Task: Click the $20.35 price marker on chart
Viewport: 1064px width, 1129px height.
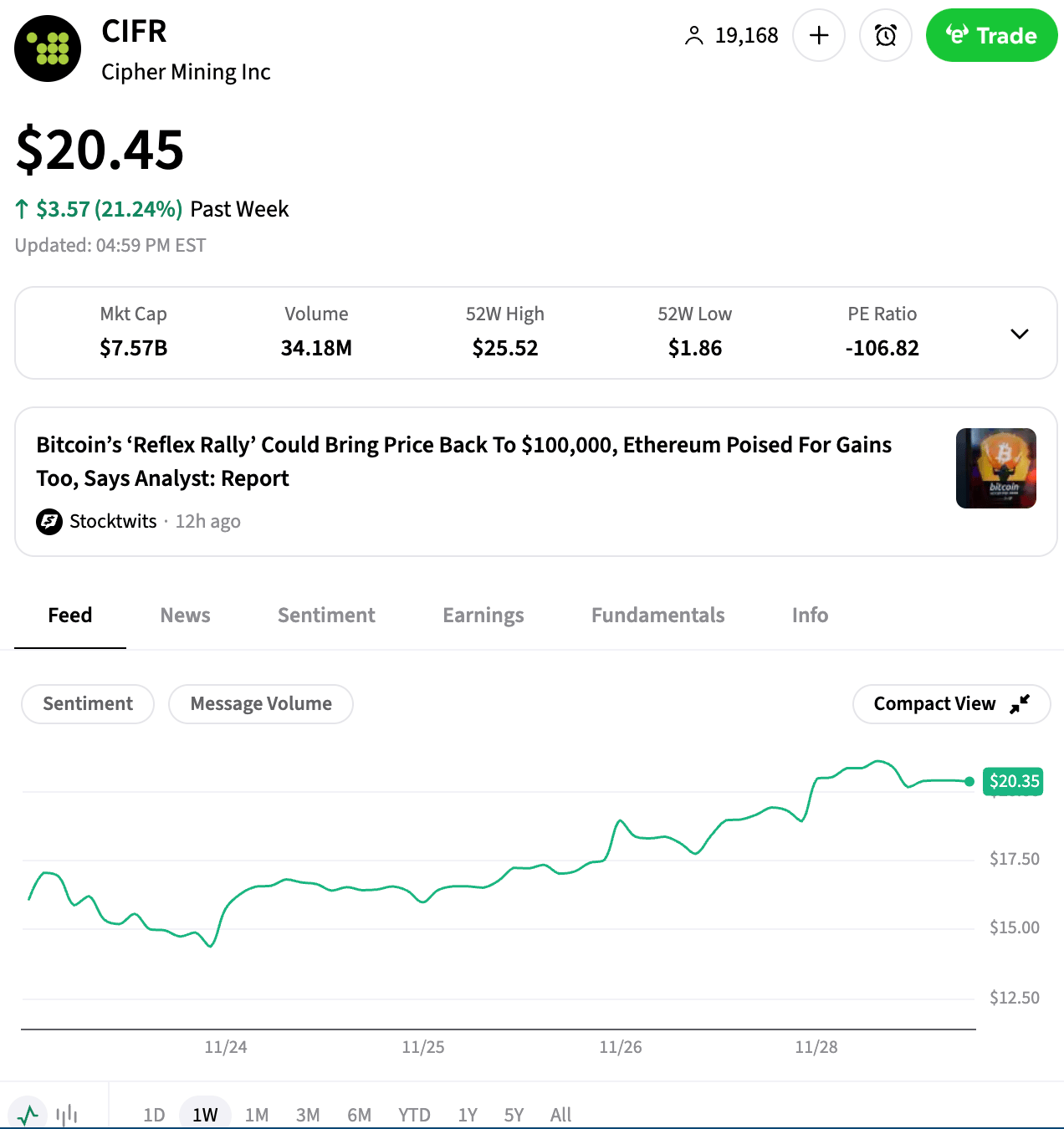Action: tap(1014, 781)
